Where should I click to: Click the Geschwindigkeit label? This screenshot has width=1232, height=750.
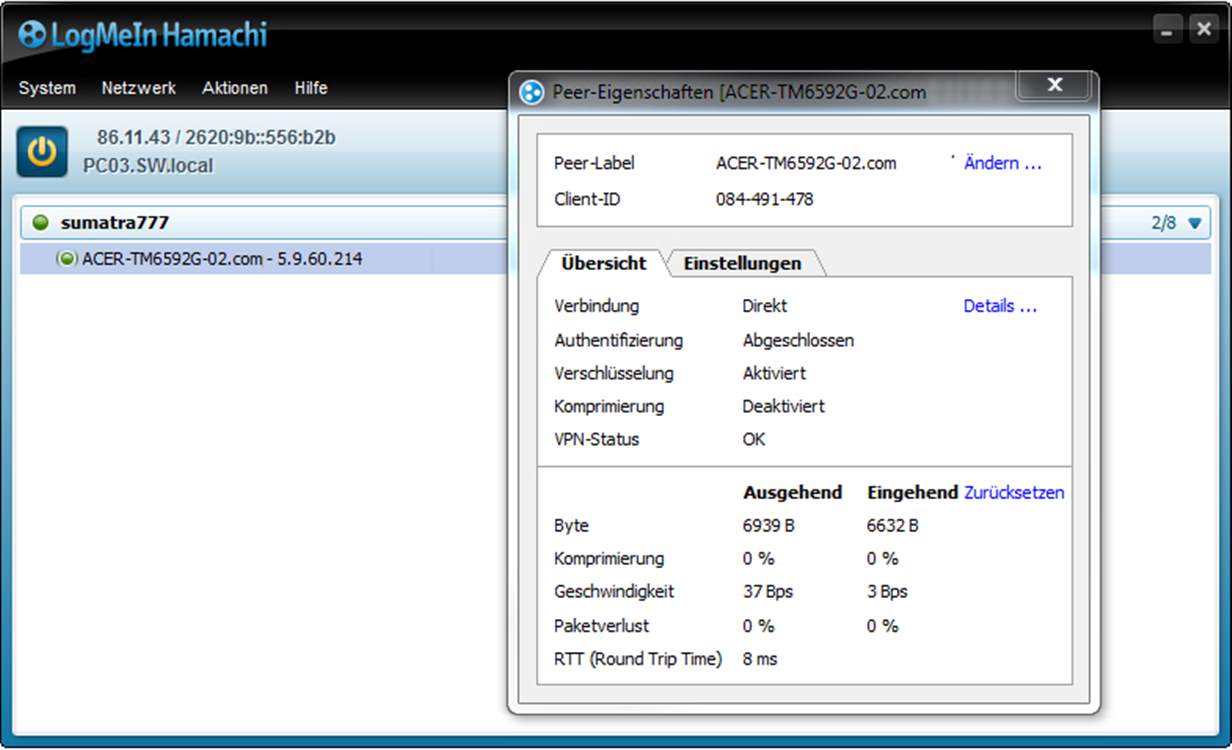click(614, 591)
